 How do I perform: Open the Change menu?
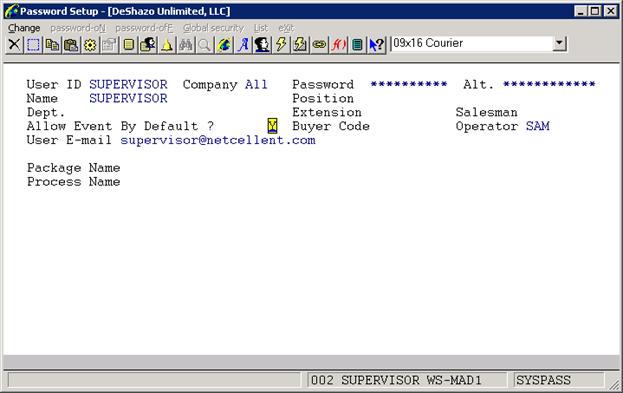point(24,28)
